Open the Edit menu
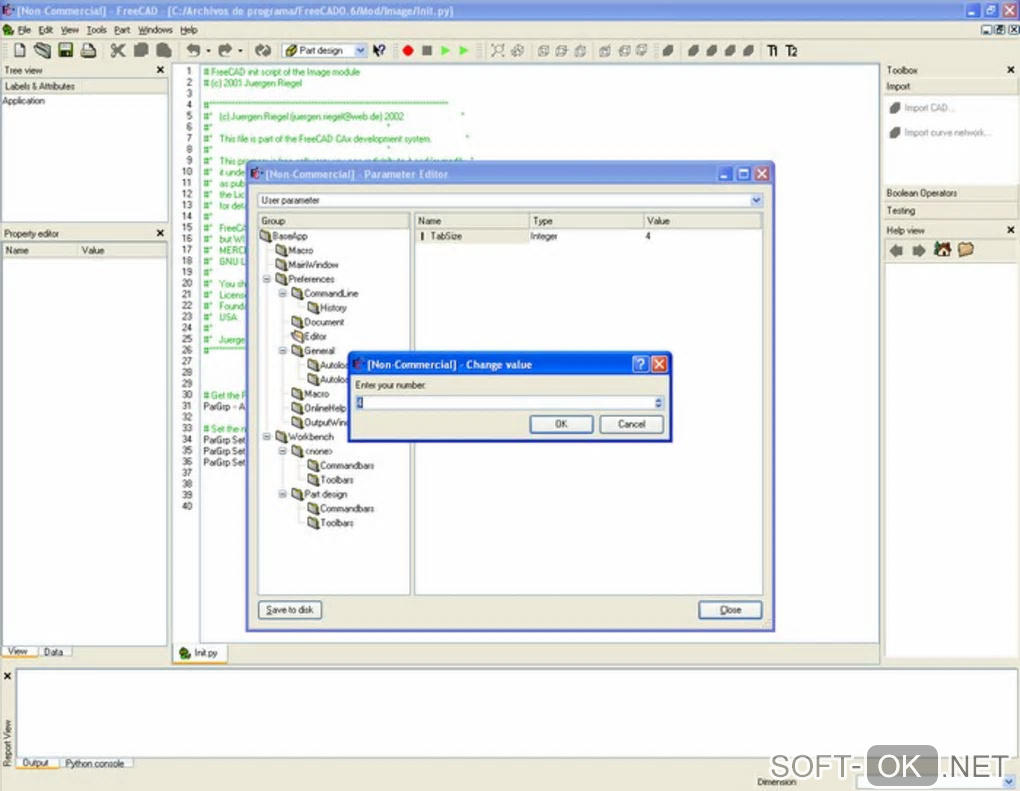 pyautogui.click(x=46, y=30)
